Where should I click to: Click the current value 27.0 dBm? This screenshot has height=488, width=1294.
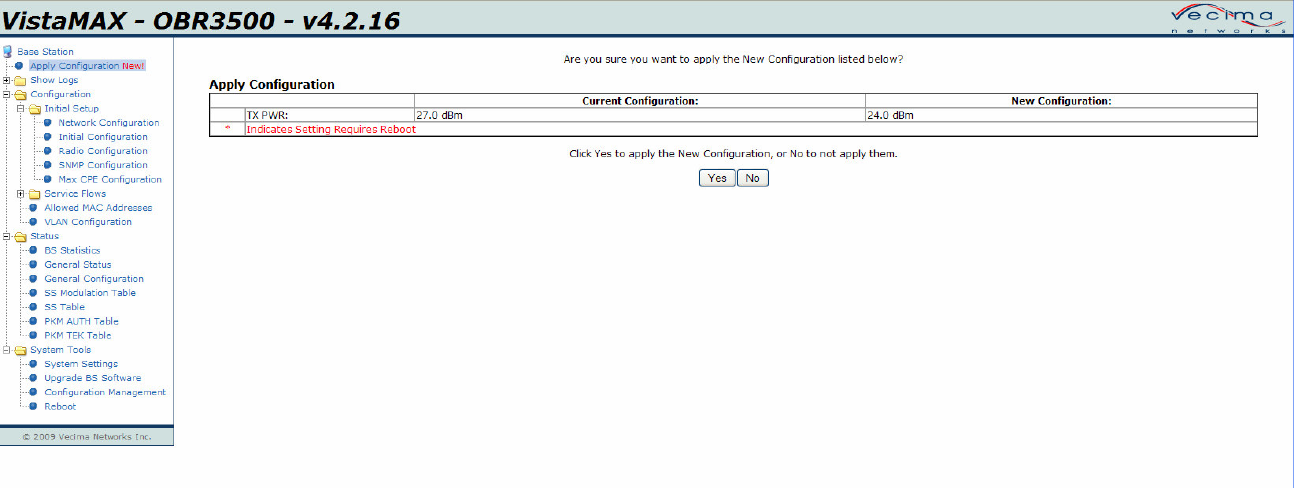[441, 116]
